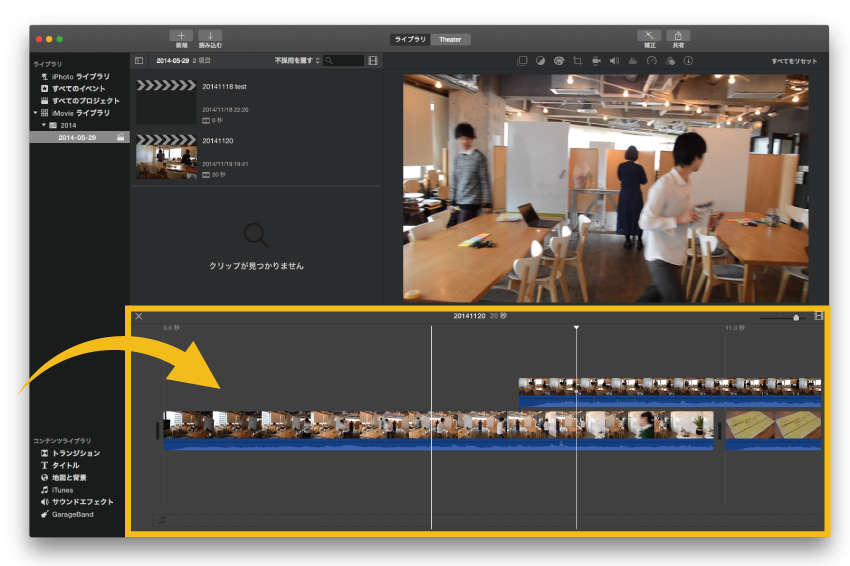Click すべてをリセット reset all button
The image size is (850, 566).
point(794,61)
